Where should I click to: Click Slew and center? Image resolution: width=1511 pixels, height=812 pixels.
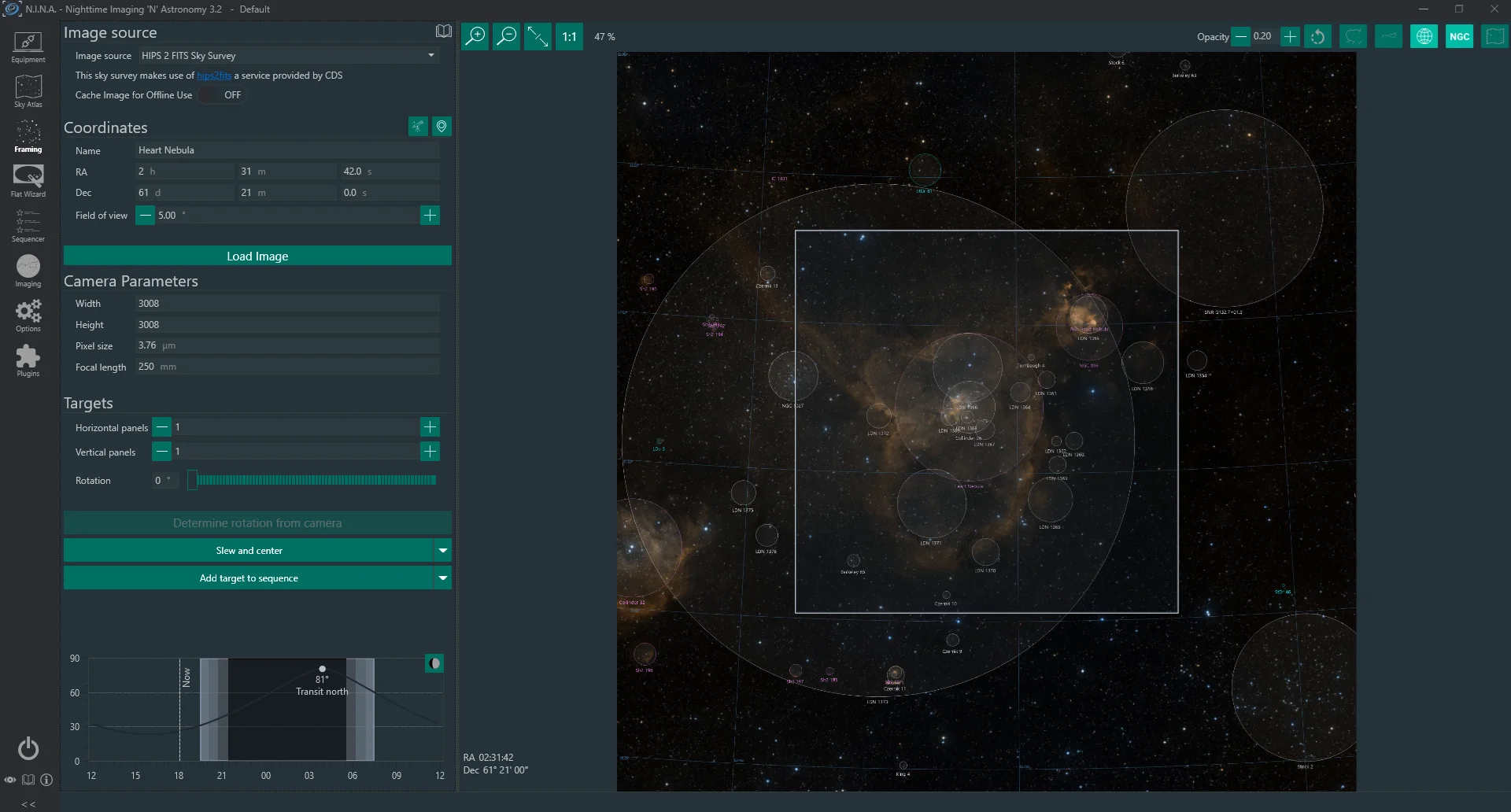[x=249, y=551]
